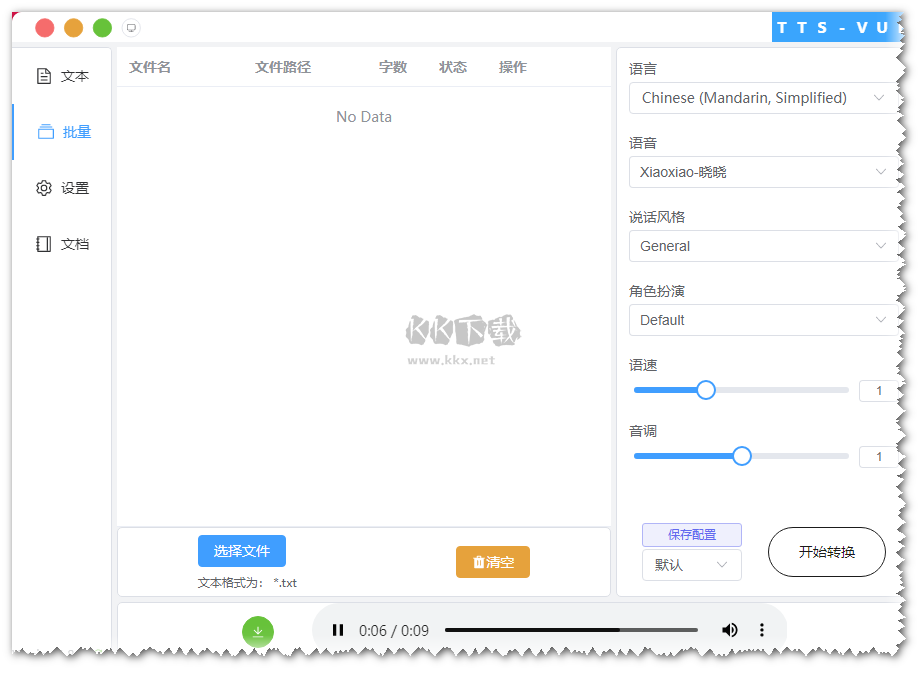The image size is (924, 674).
Task: Click the 音调 pitch value input field
Action: (878, 457)
